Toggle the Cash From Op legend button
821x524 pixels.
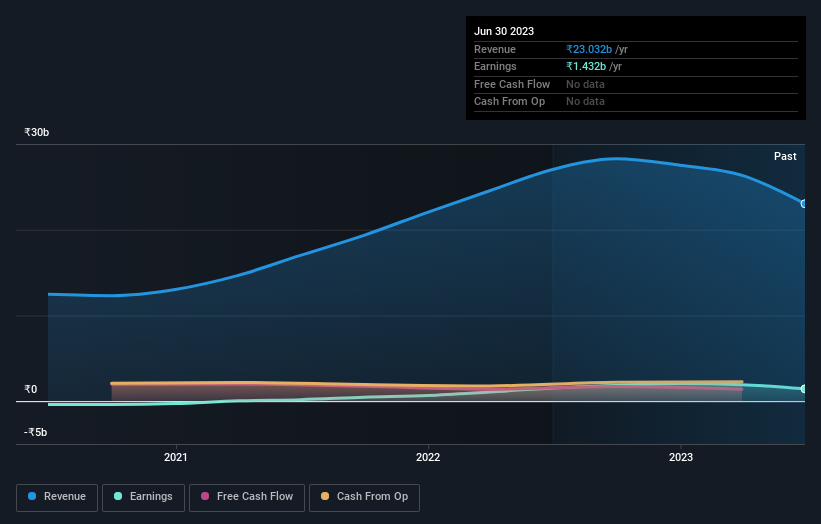(x=364, y=497)
